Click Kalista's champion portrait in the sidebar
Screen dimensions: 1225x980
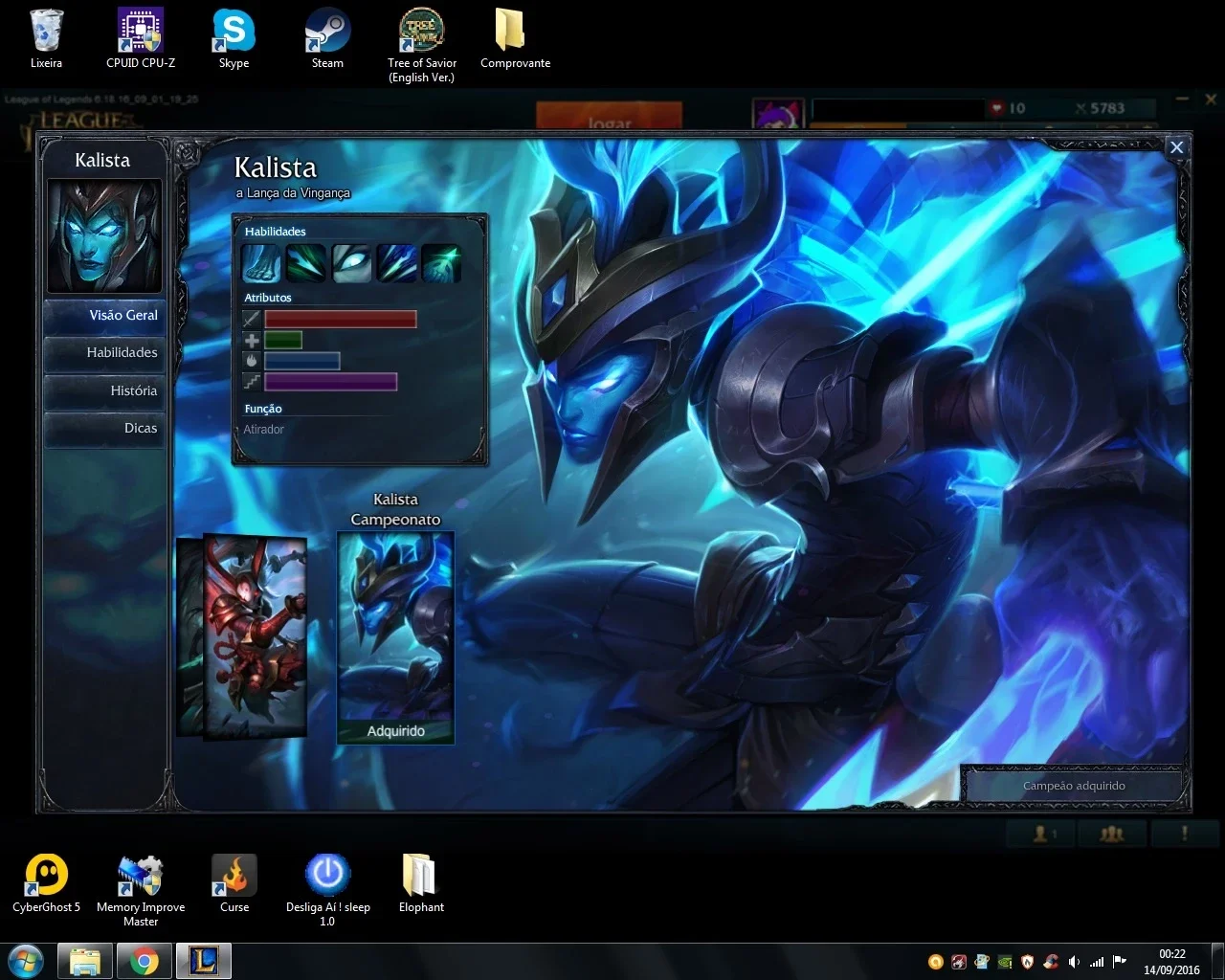click(x=105, y=236)
